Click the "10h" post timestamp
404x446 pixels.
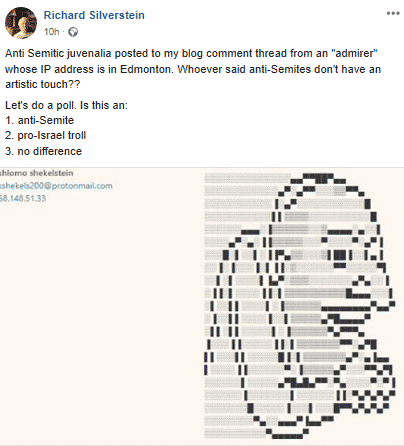(x=51, y=32)
